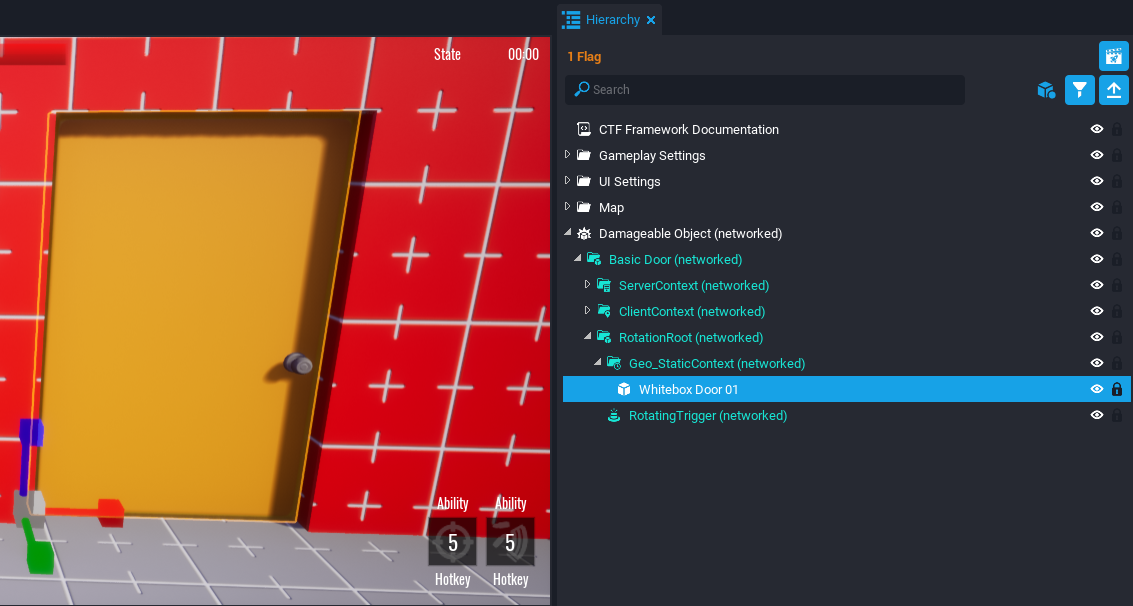1133x606 pixels.
Task: Expand the Gameplay Settings folder
Action: click(x=568, y=155)
